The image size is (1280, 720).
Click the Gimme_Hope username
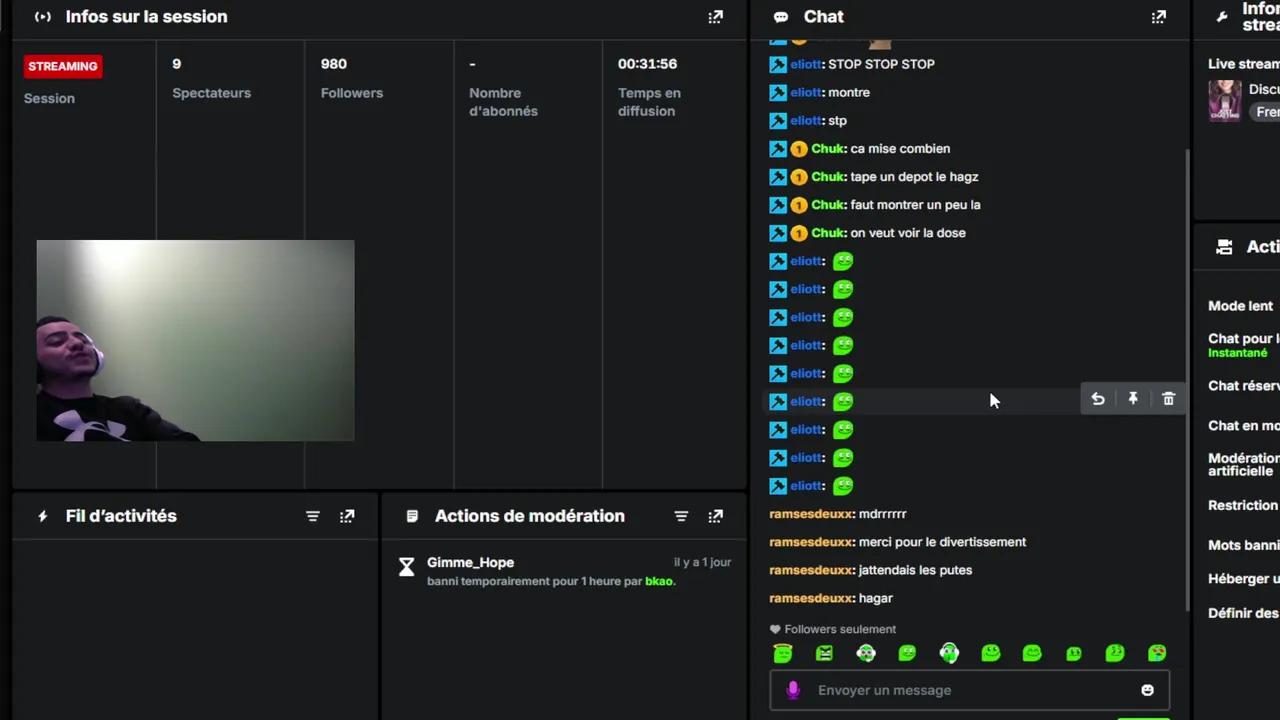[x=470, y=562]
